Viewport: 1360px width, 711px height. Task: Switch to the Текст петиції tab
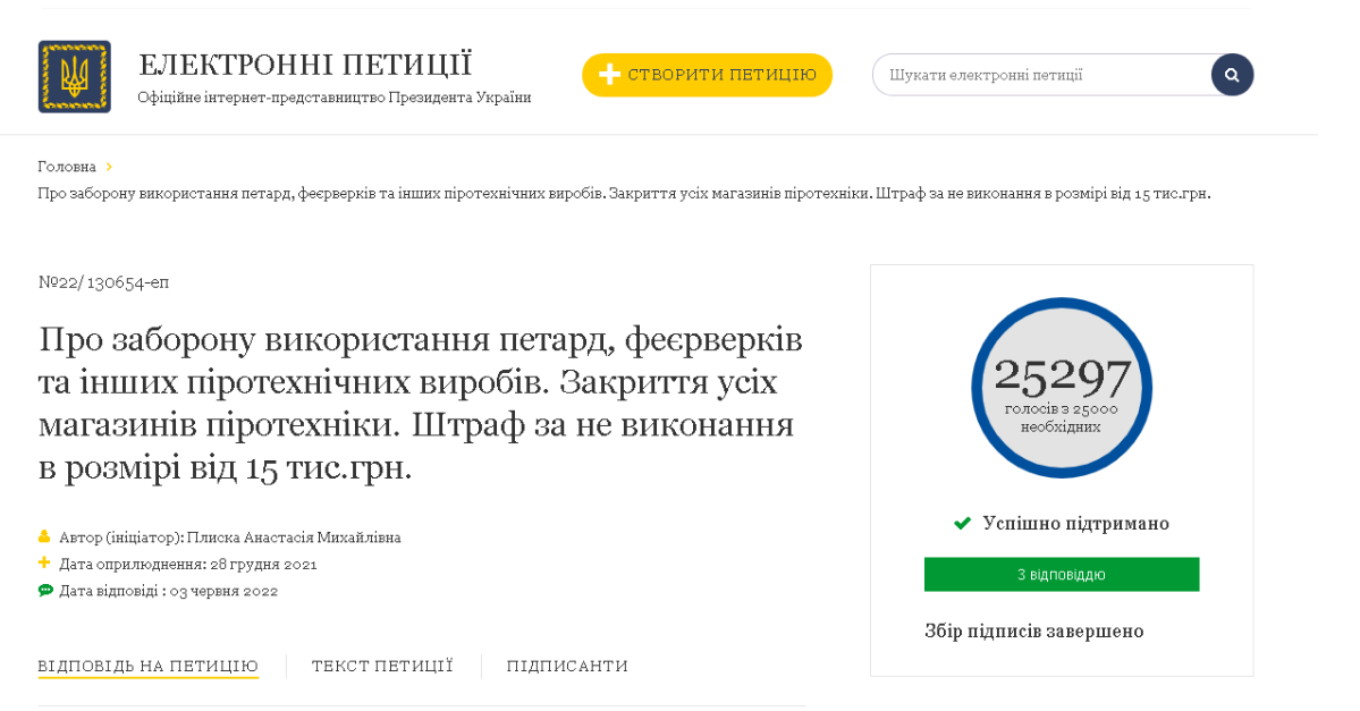[382, 666]
